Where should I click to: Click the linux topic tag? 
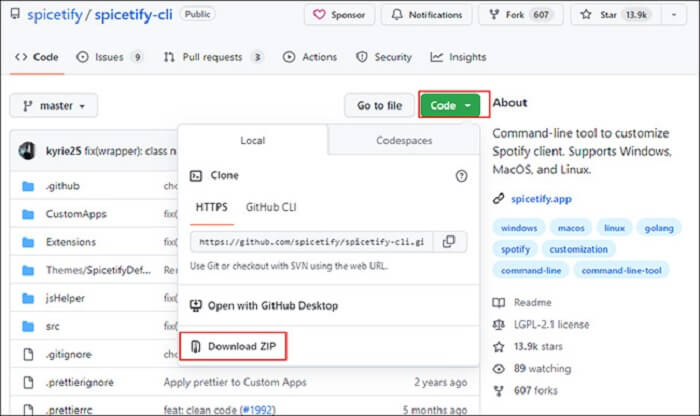coord(614,228)
